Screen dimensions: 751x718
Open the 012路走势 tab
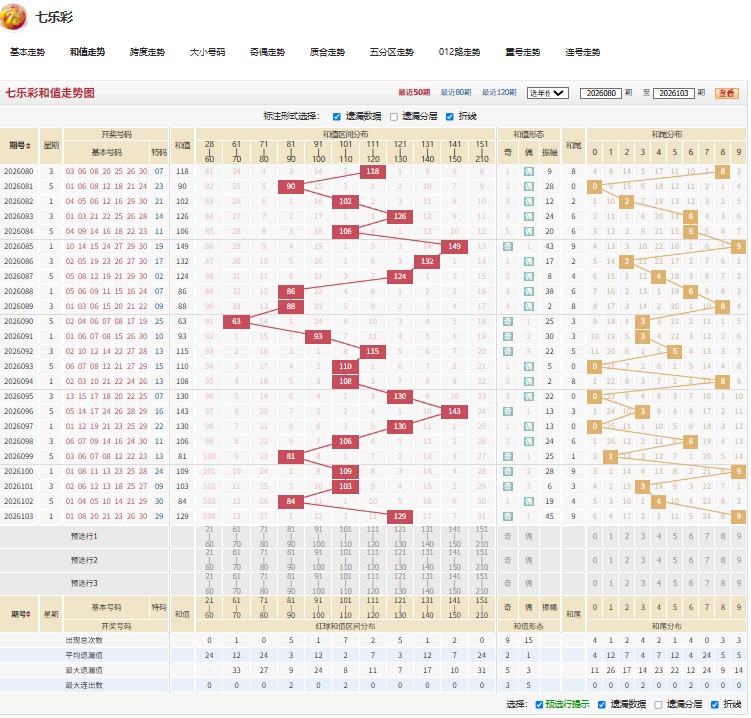coord(459,52)
